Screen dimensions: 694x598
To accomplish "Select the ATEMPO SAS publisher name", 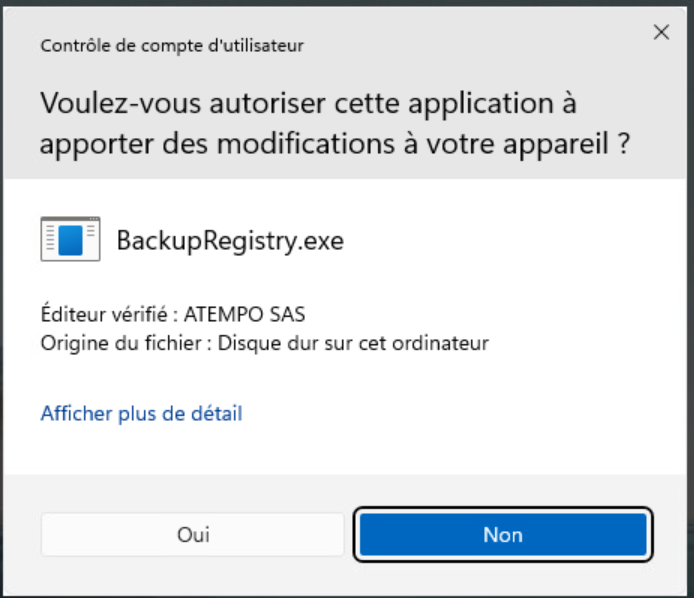I will [x=244, y=314].
